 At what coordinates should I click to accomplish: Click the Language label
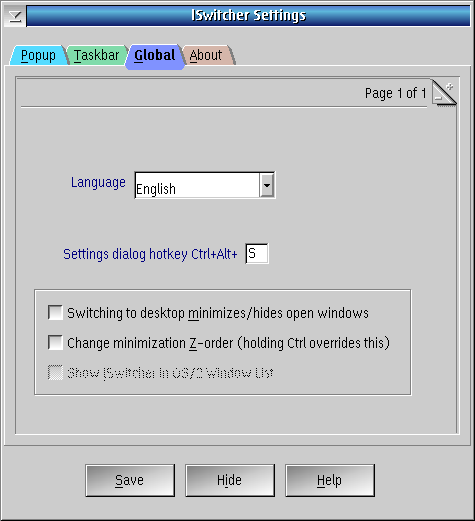pos(98,183)
